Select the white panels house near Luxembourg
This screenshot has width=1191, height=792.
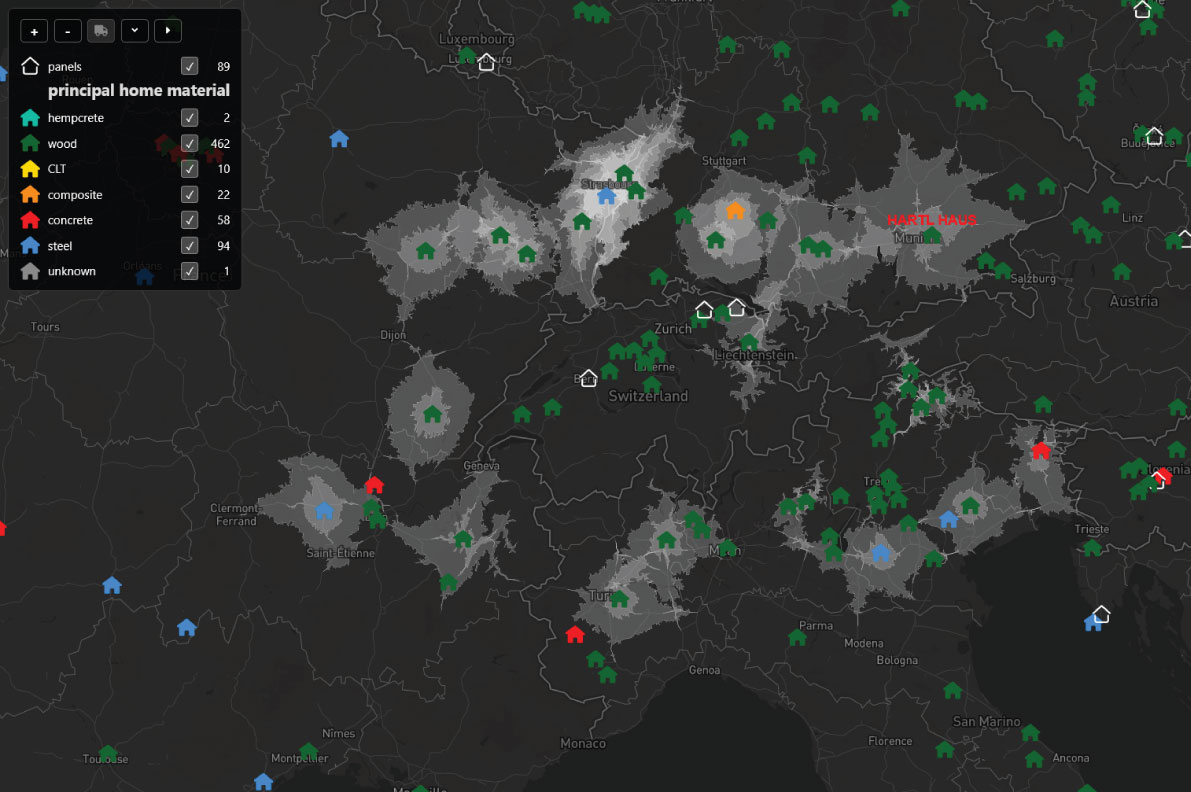click(x=486, y=62)
